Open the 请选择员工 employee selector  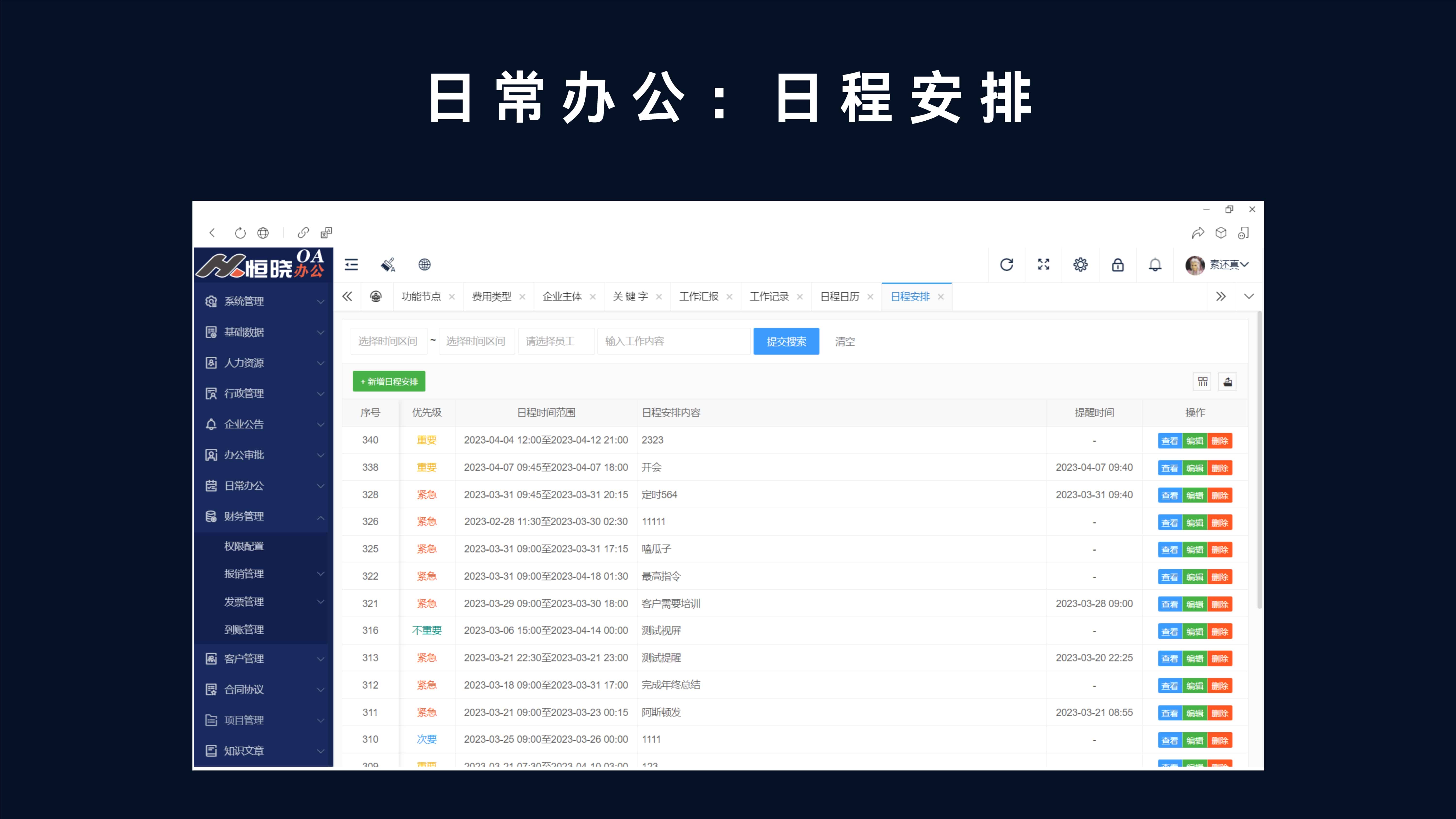tap(557, 341)
